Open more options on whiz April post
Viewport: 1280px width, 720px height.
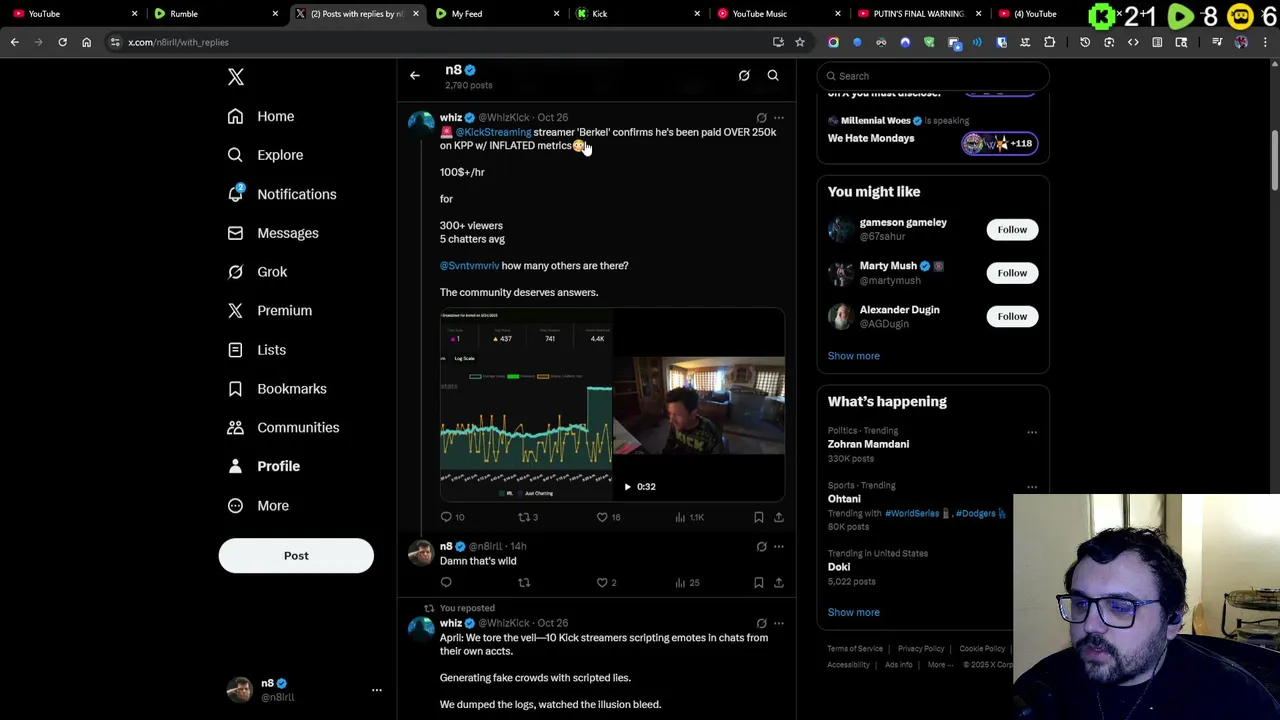pos(779,624)
